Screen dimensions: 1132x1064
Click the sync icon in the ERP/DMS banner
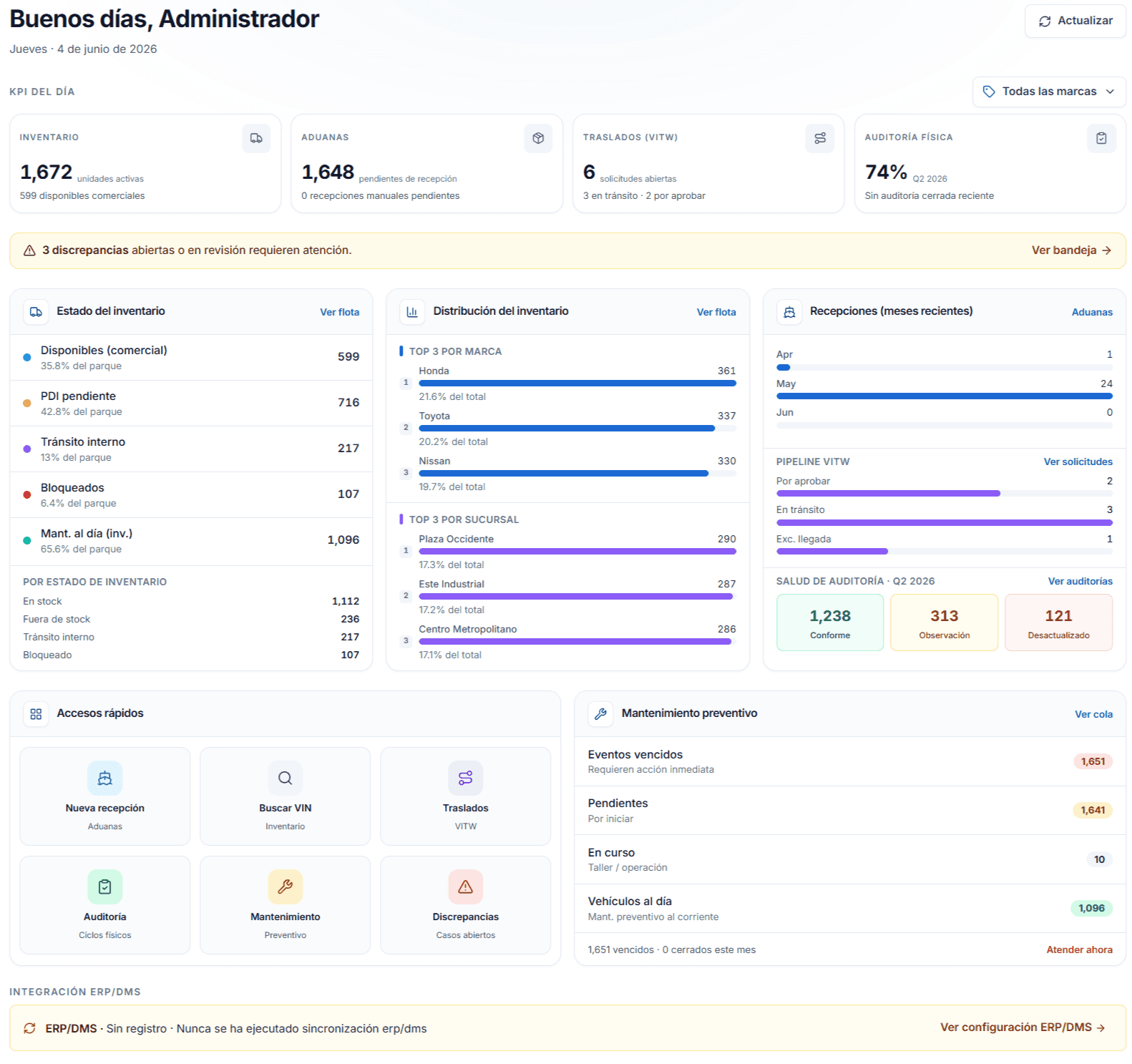coord(29,1028)
